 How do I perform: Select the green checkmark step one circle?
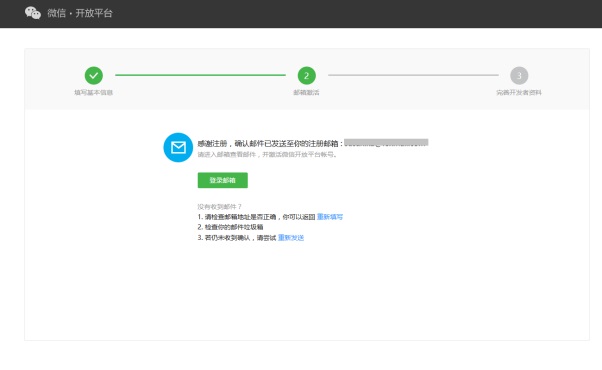[94, 76]
